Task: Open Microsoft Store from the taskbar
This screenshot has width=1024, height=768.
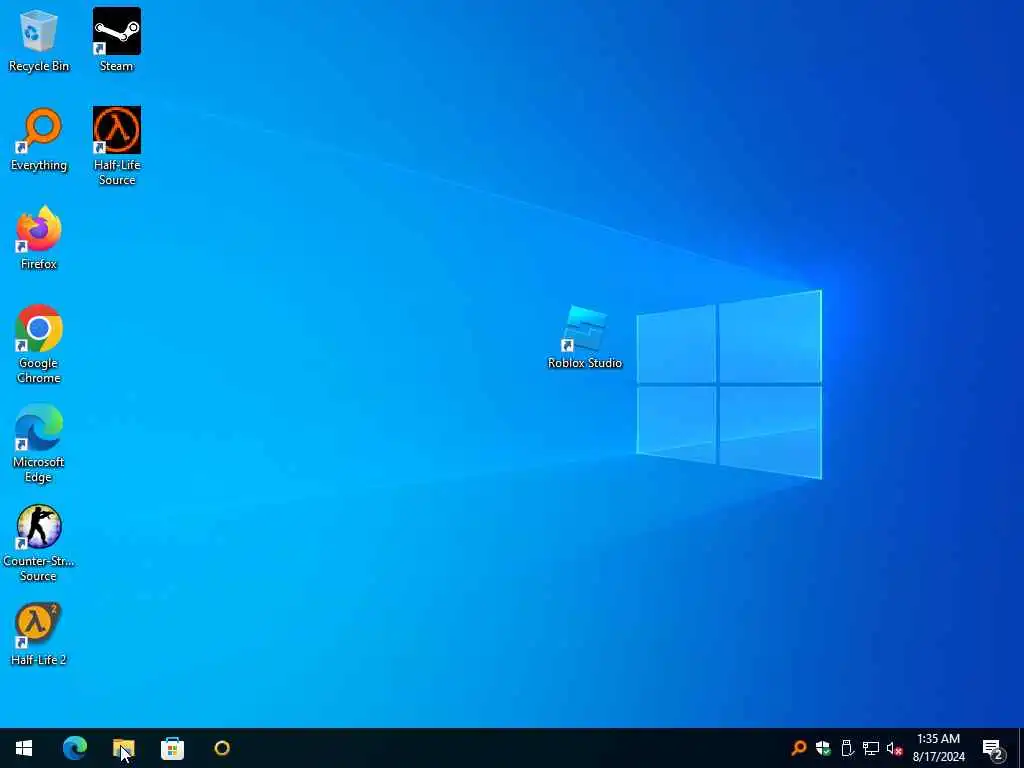Action: 172,748
